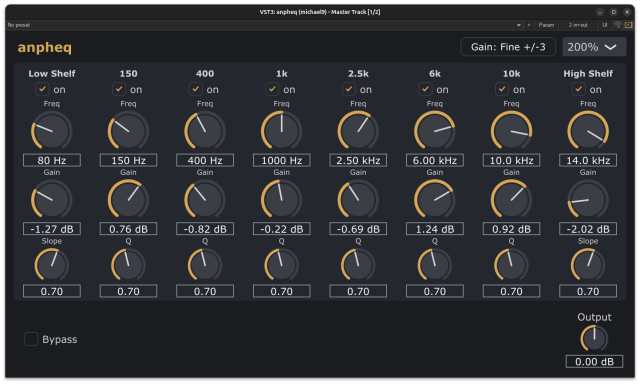Click the Output knob
640x384 pixels.
pos(594,338)
